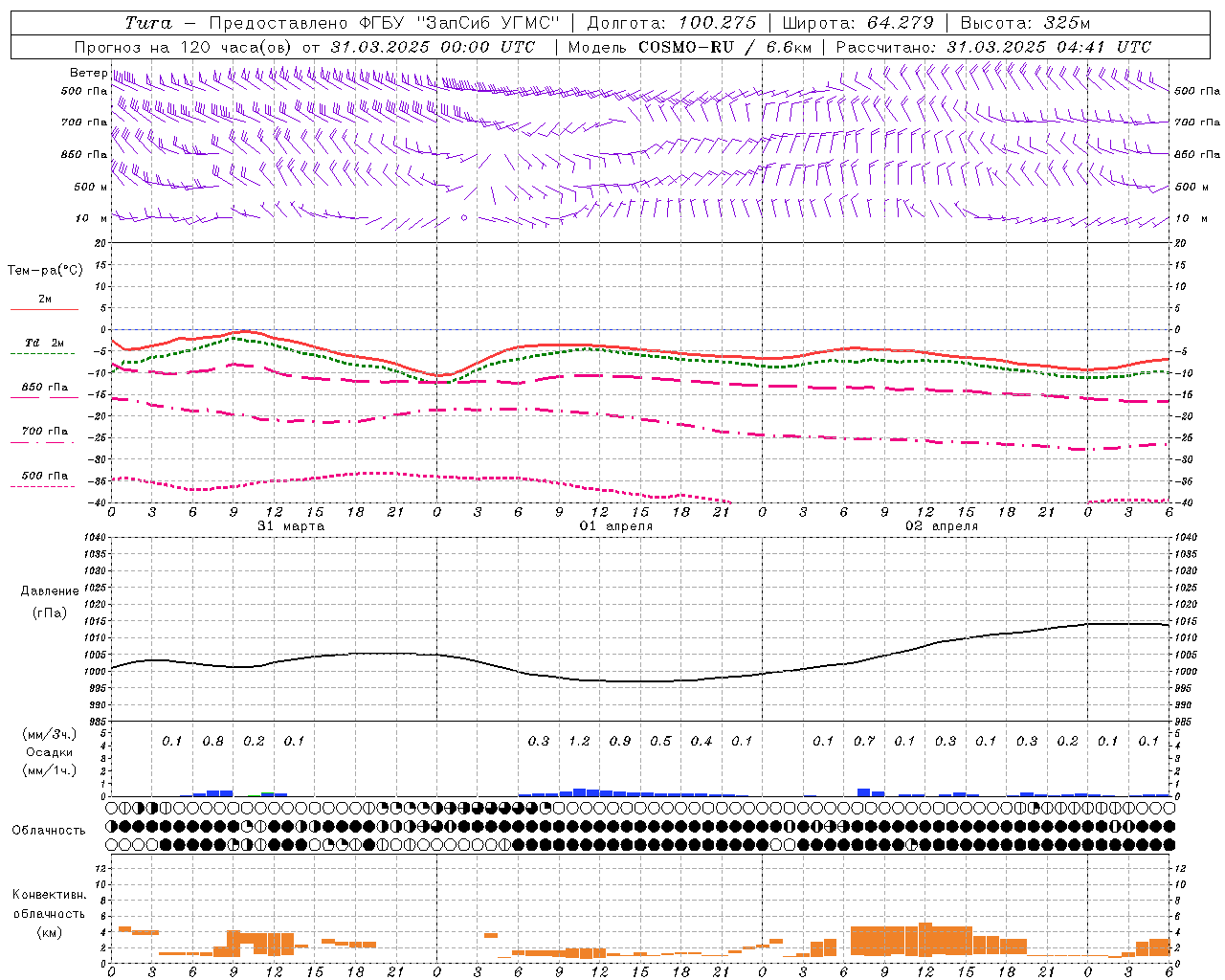Screen dimensions: 1225x980
Task: Click the precipitation value "0.8"
Action: pos(212,742)
